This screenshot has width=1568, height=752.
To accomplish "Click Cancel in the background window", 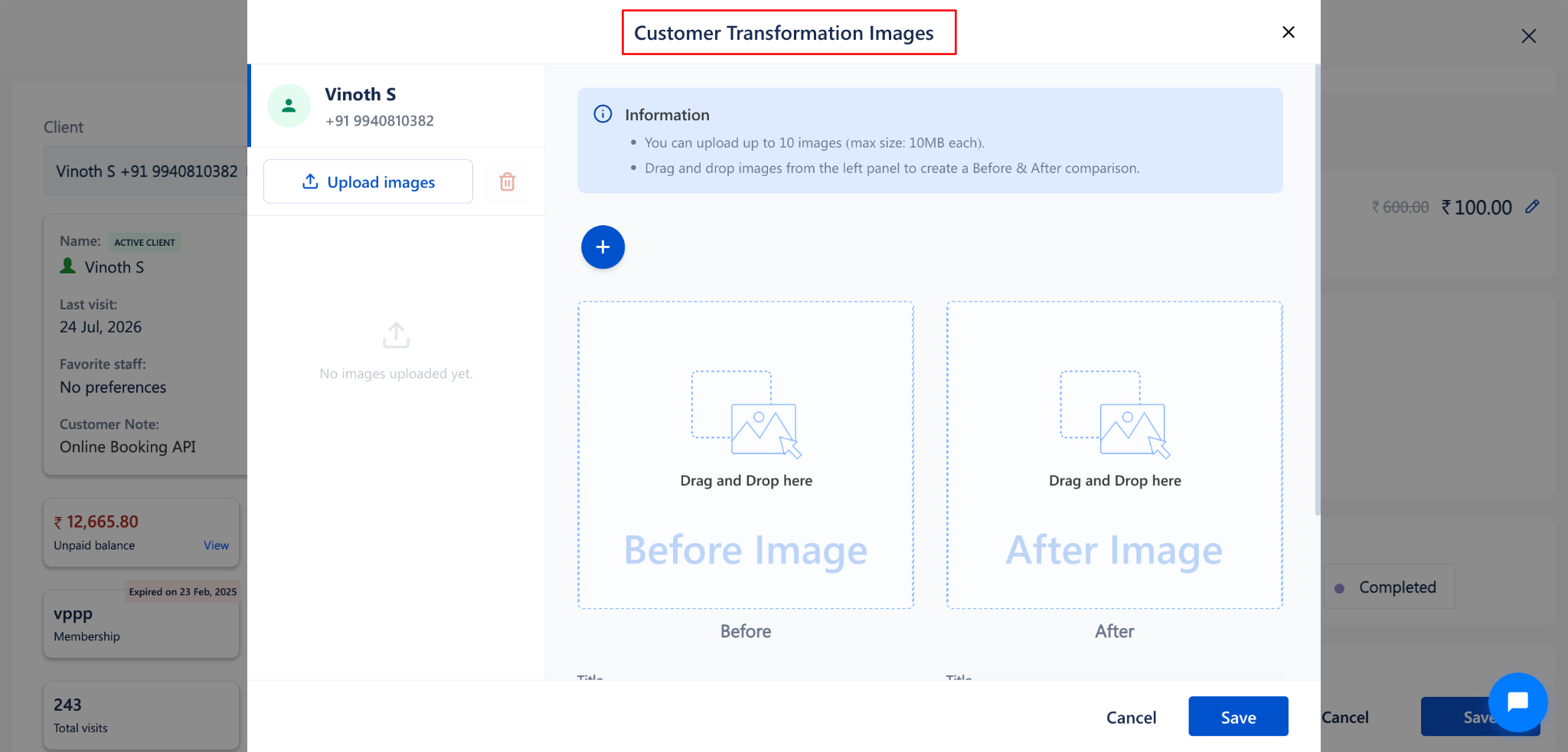I will pyautogui.click(x=1346, y=718).
